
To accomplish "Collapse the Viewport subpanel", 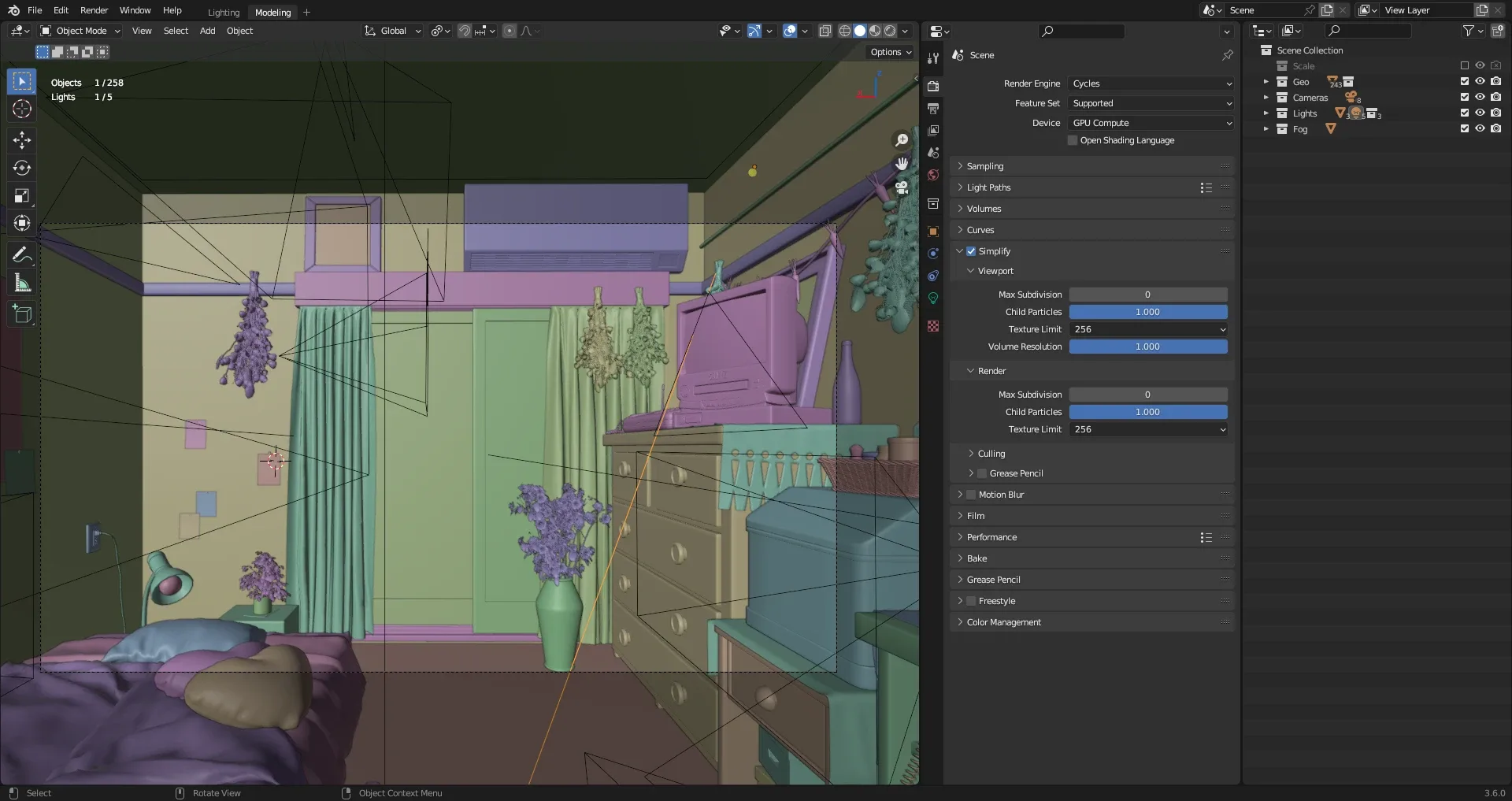I will (x=995, y=271).
